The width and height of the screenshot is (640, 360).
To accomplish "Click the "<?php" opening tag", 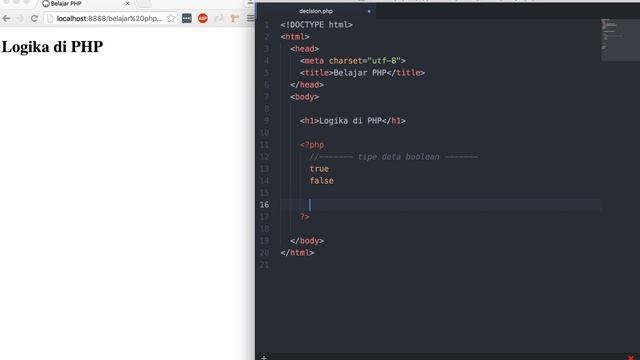I will (x=312, y=145).
